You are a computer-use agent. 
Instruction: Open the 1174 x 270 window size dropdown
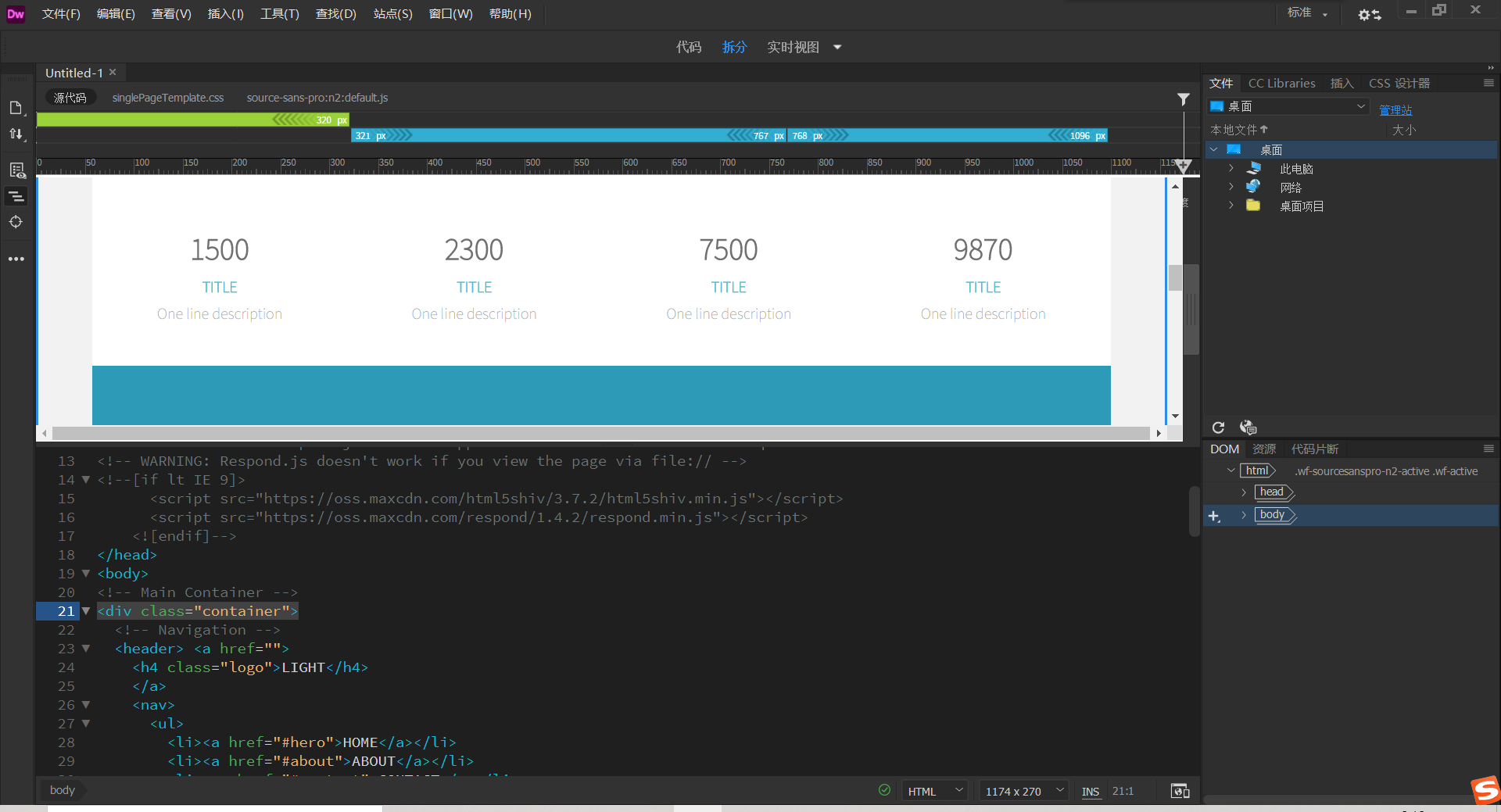(x=1024, y=791)
